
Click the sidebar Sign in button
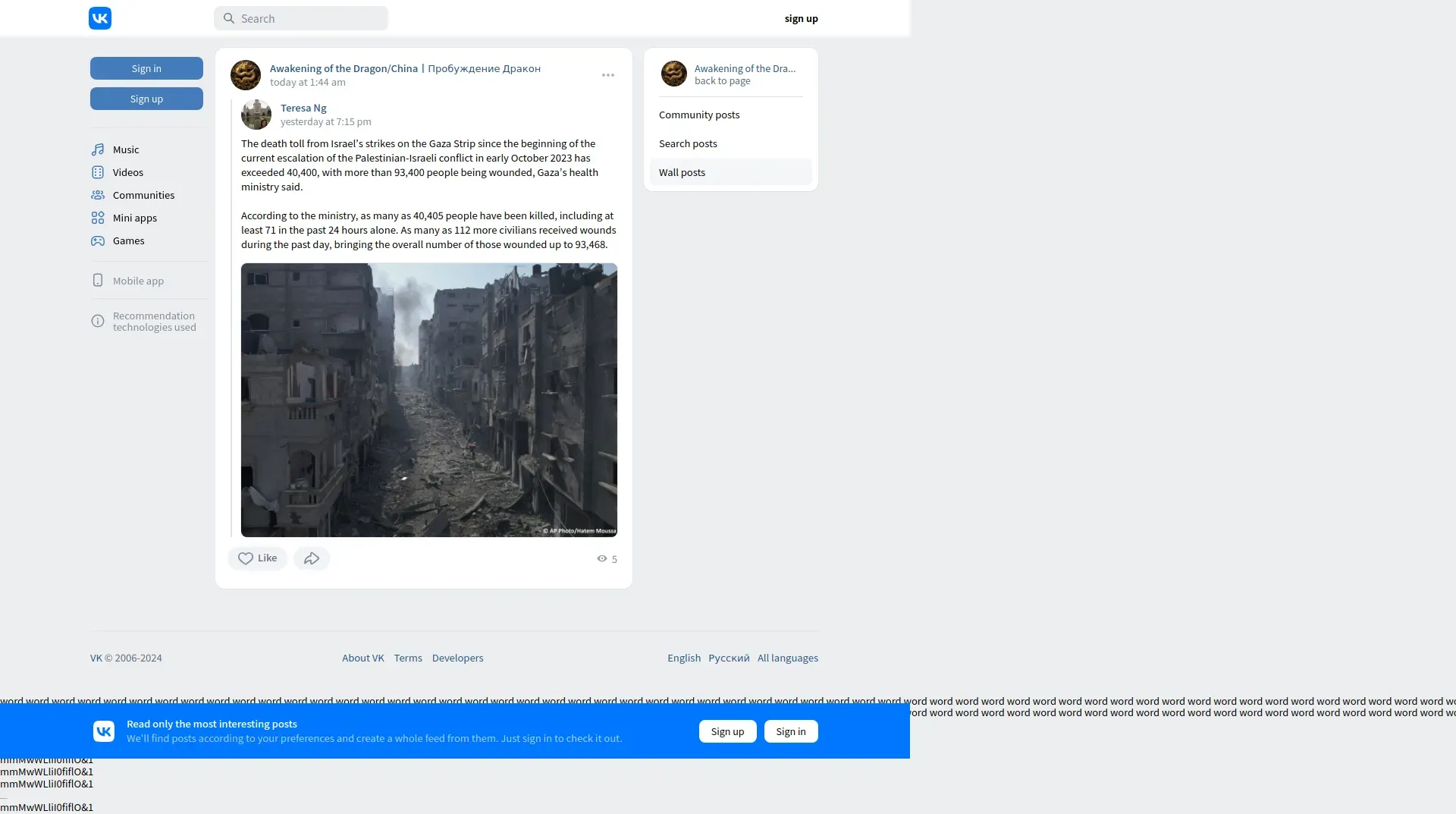[146, 68]
